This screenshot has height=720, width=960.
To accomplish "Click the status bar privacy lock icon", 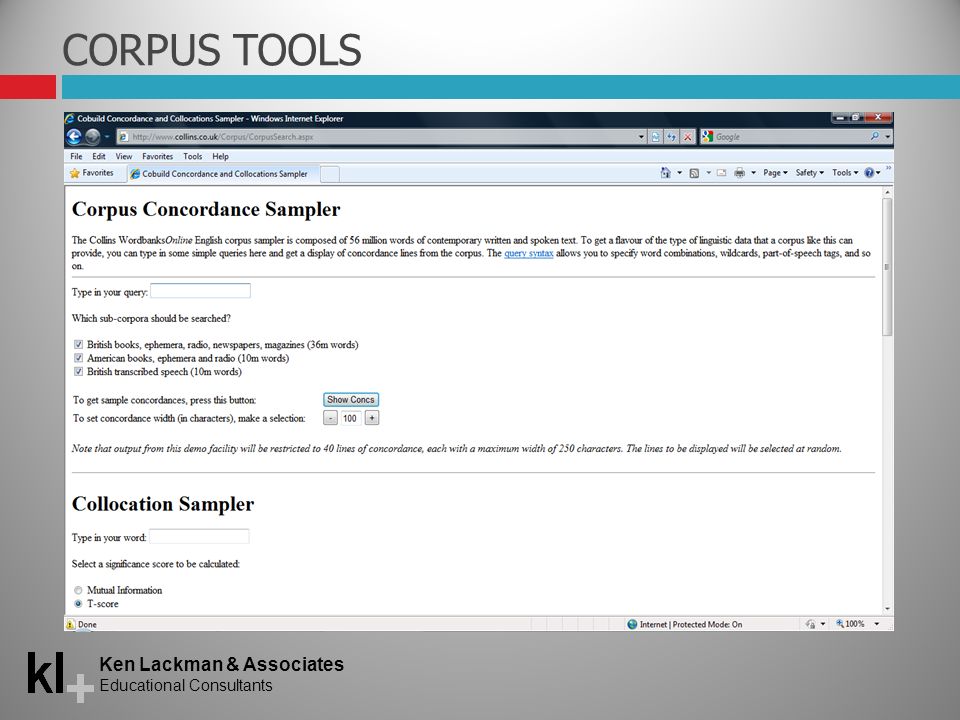I will click(810, 624).
